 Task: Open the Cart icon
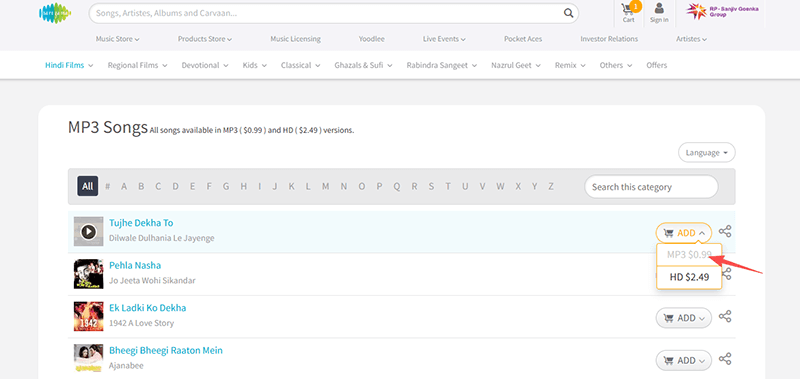[x=629, y=12]
